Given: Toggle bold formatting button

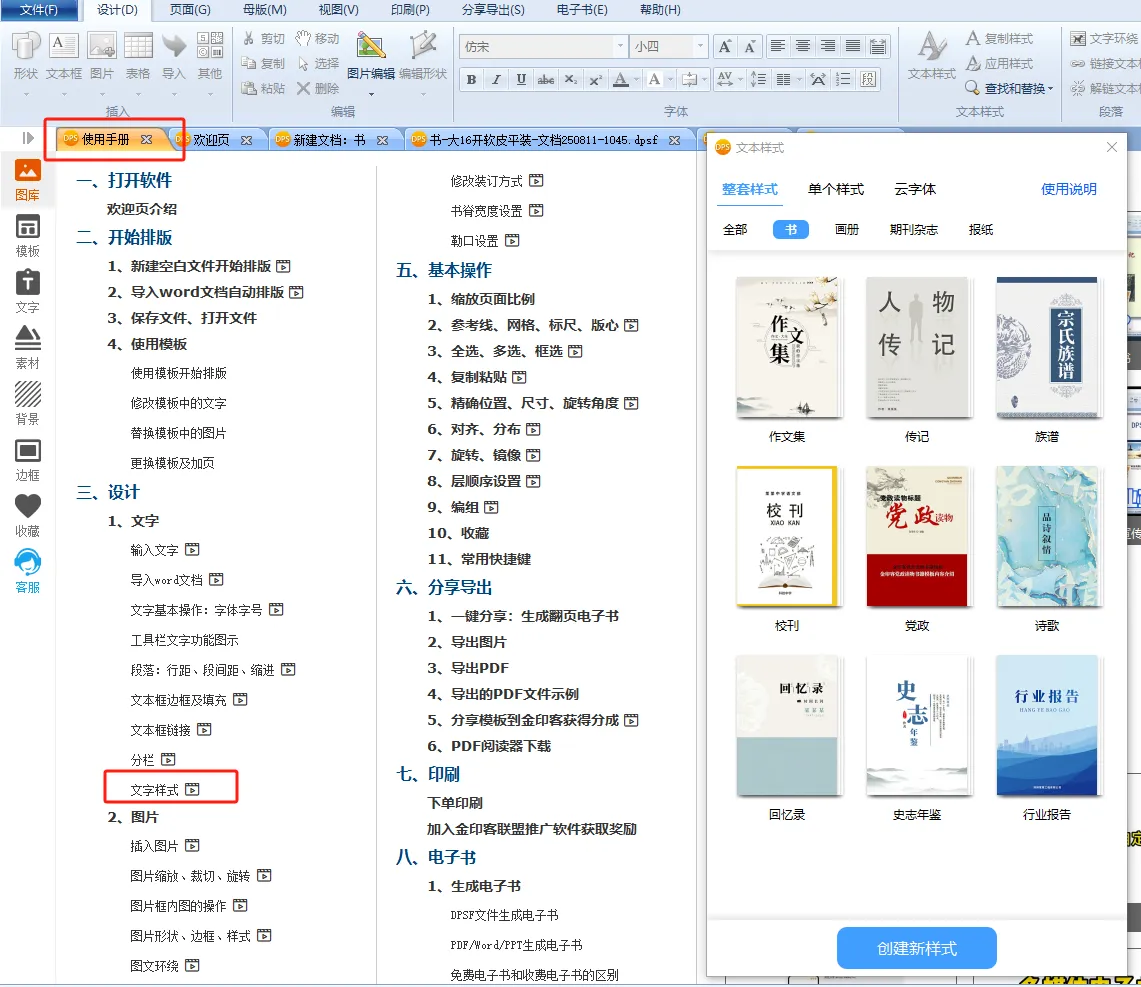Looking at the screenshot, I should tap(472, 80).
